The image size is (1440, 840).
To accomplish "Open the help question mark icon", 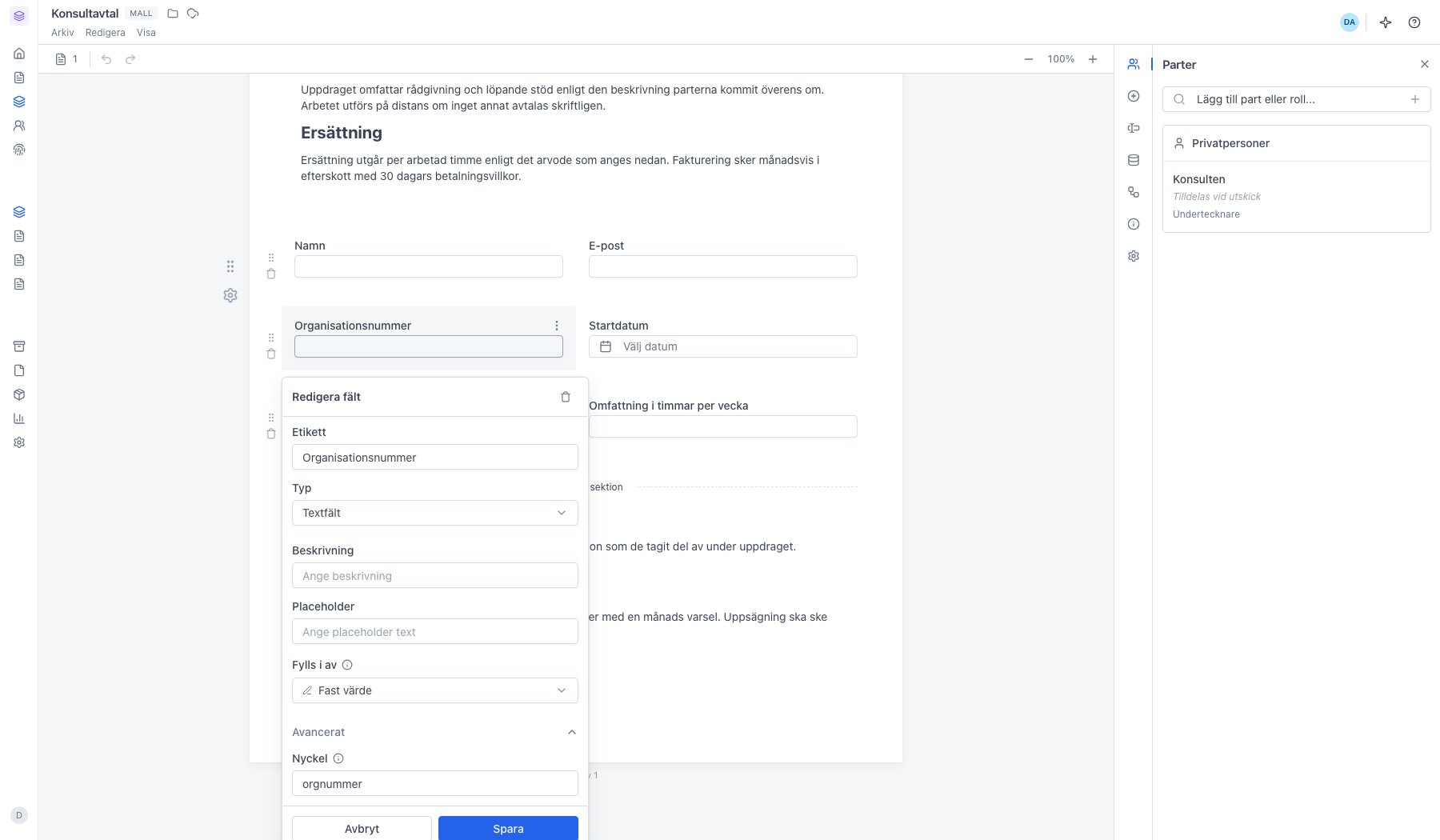I will tap(1414, 22).
